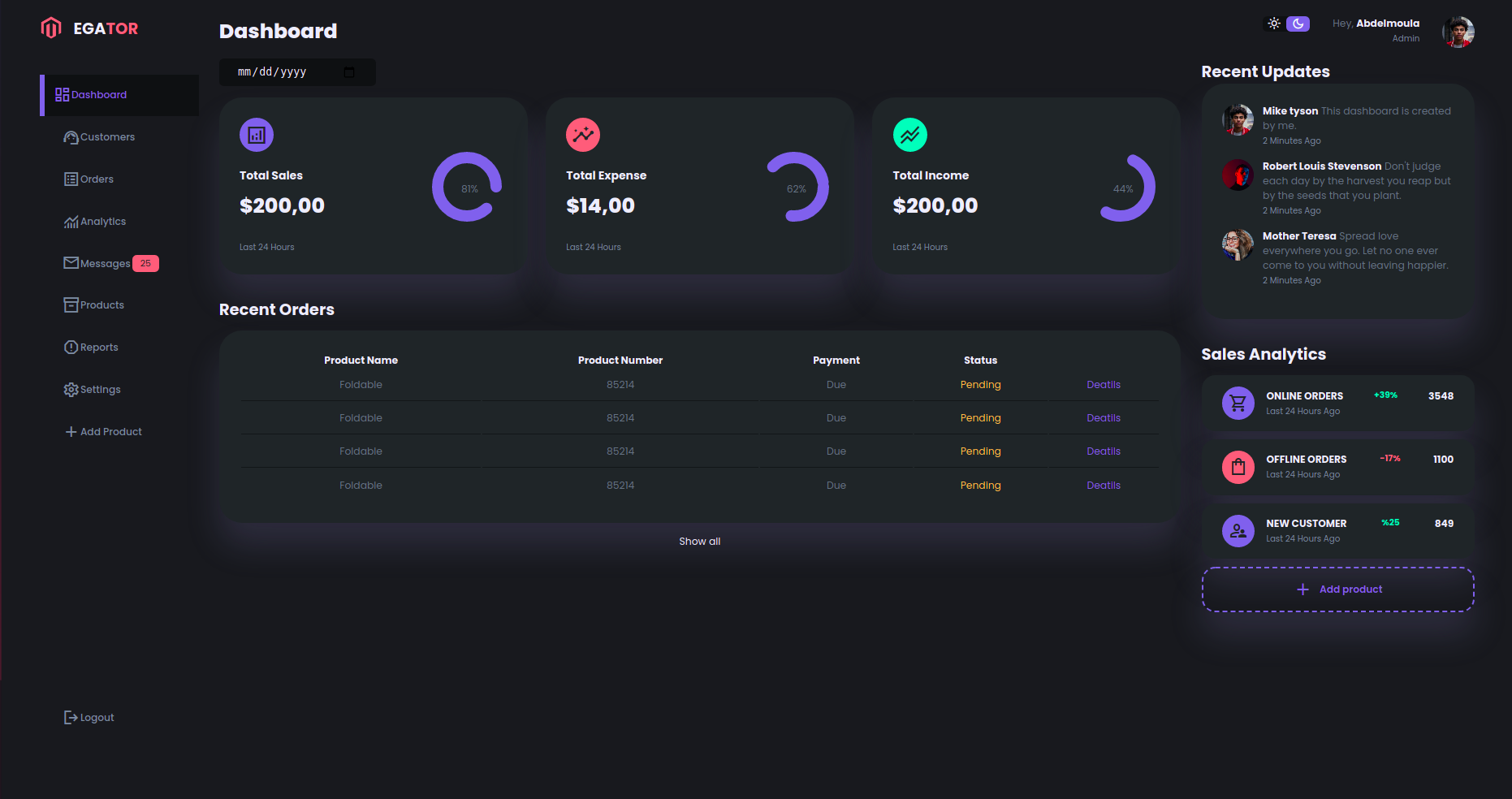Click the Online Orders shopping cart icon

1238,403
